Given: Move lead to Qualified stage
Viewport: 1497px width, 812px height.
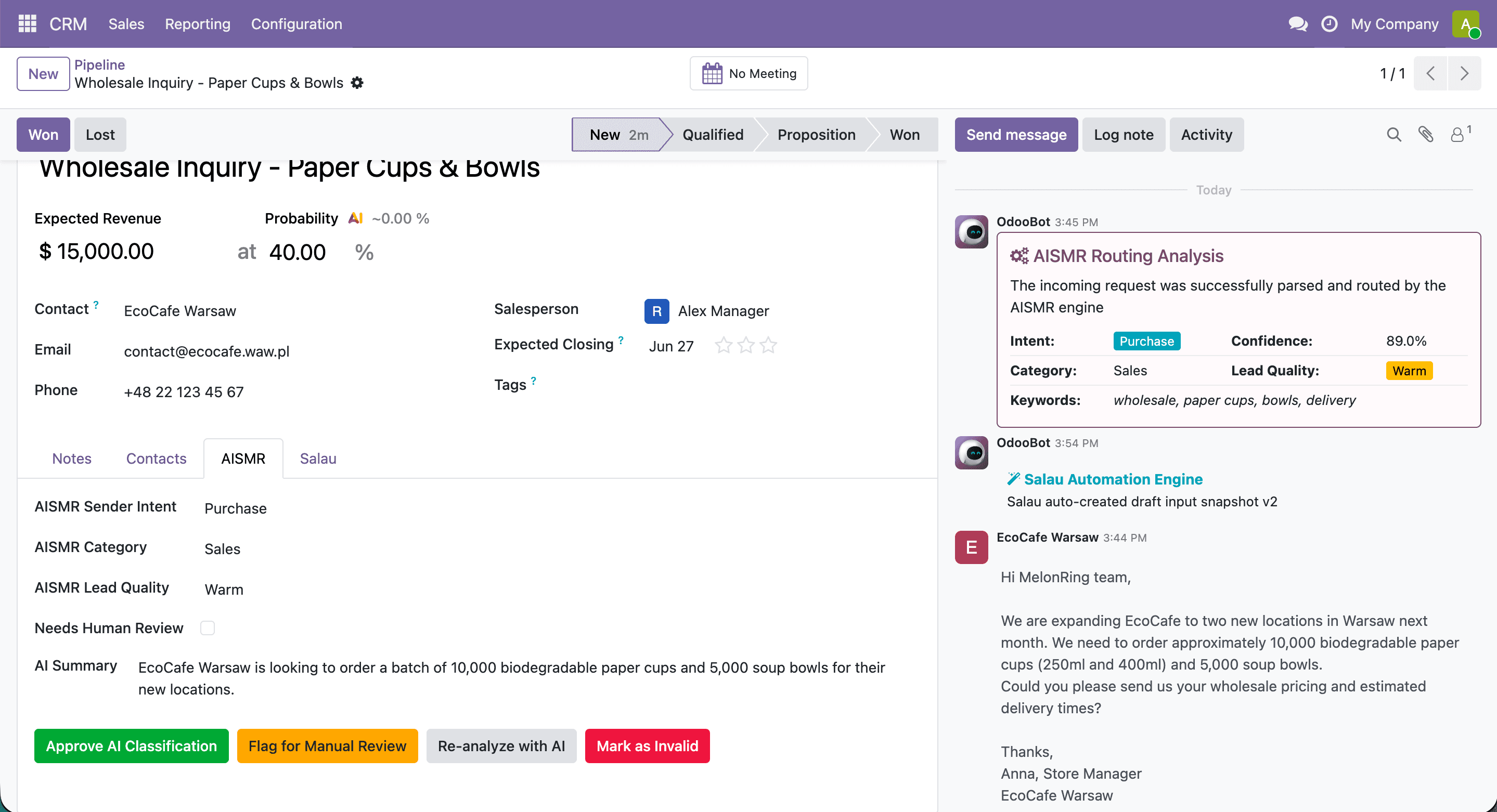Looking at the screenshot, I should pos(713,135).
